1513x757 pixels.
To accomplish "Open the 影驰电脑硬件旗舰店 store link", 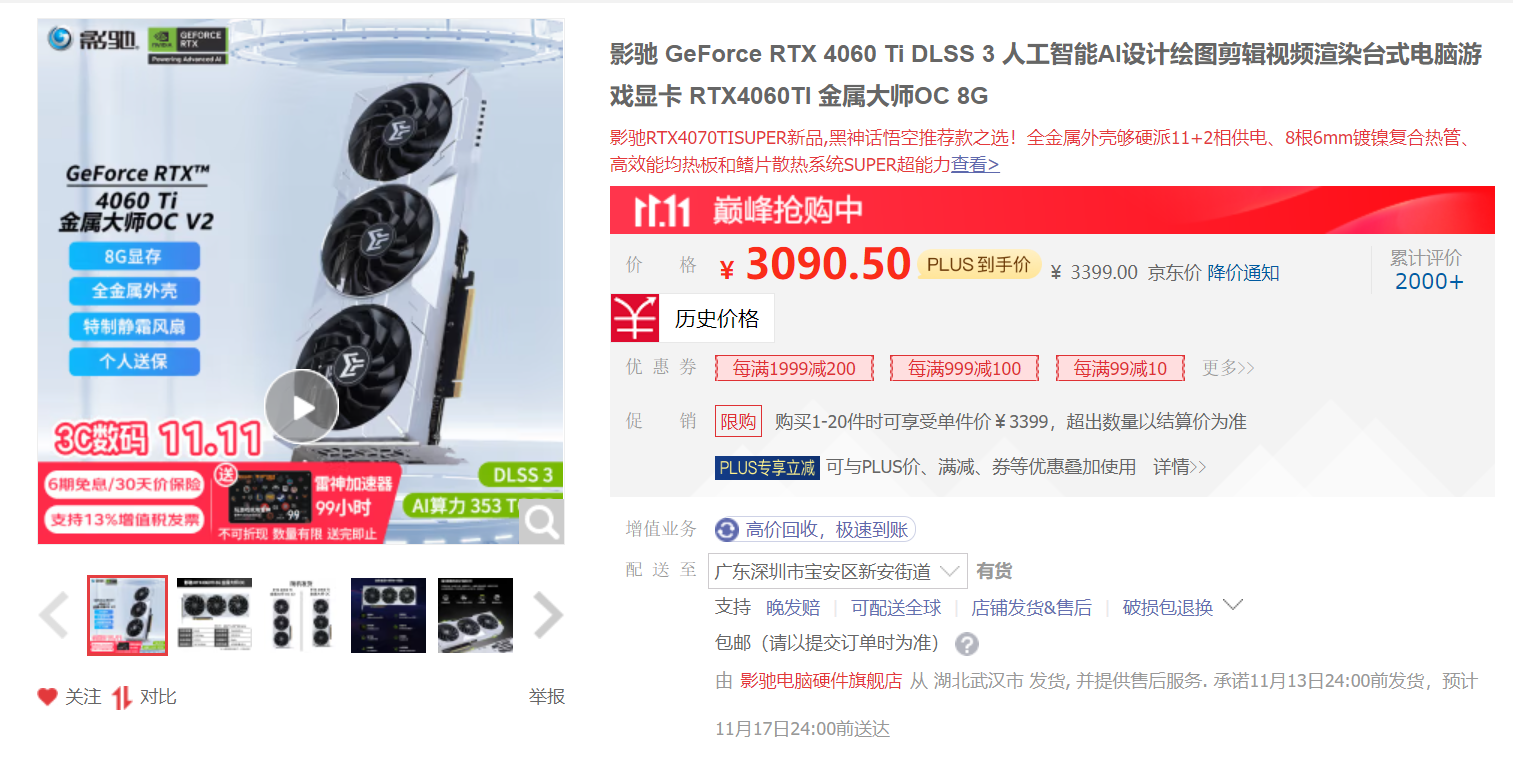I will click(821, 681).
